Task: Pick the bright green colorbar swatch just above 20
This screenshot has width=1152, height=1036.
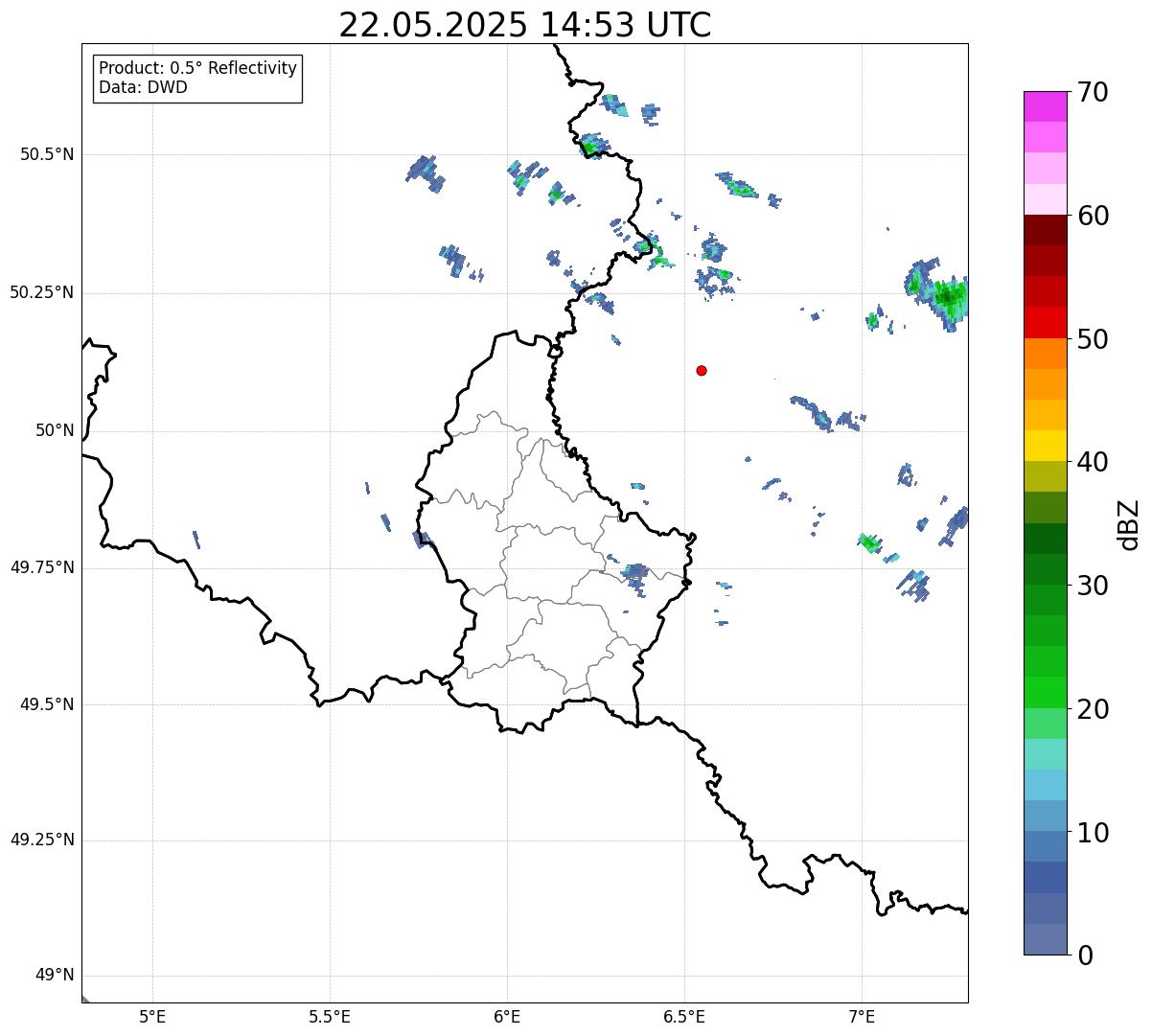Action: pos(1045,693)
